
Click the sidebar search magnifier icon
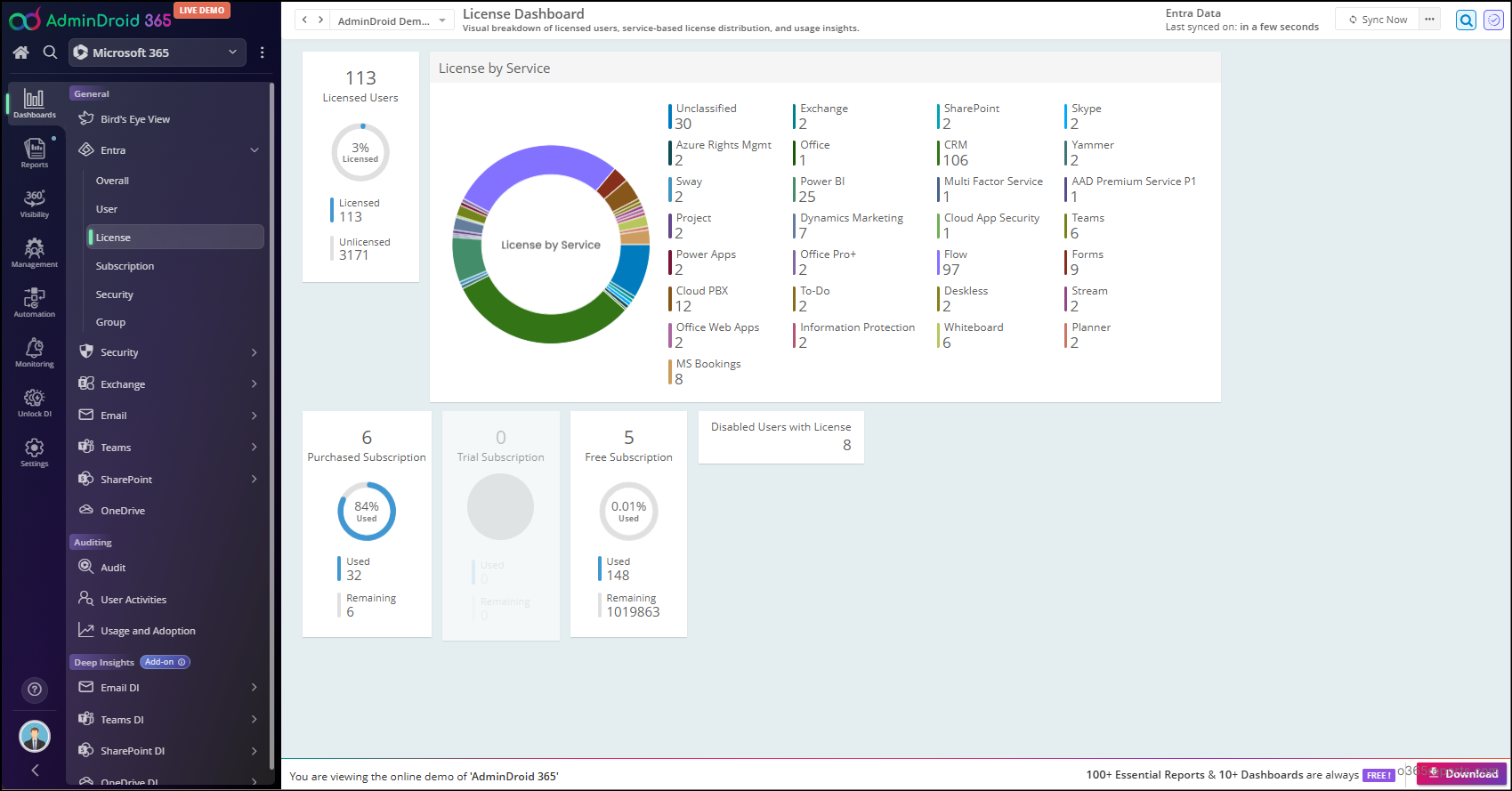coord(51,52)
